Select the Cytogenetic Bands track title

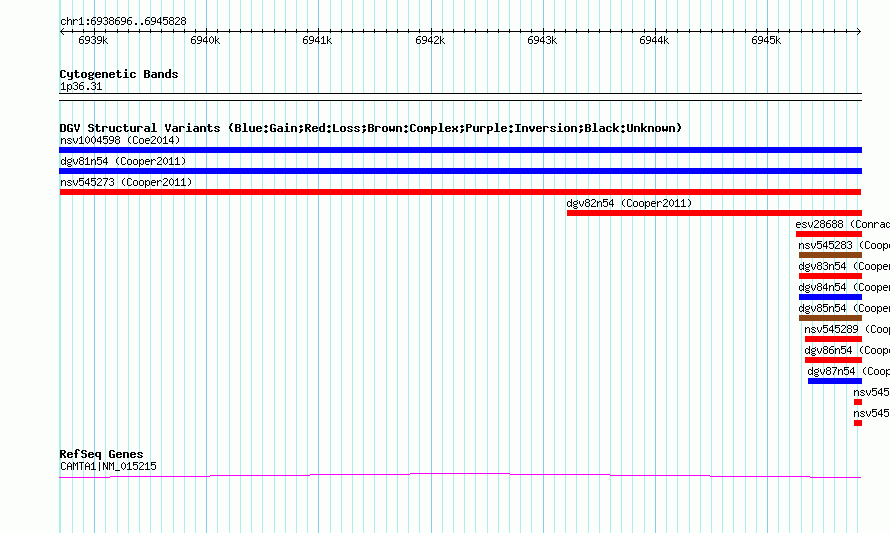click(x=119, y=74)
